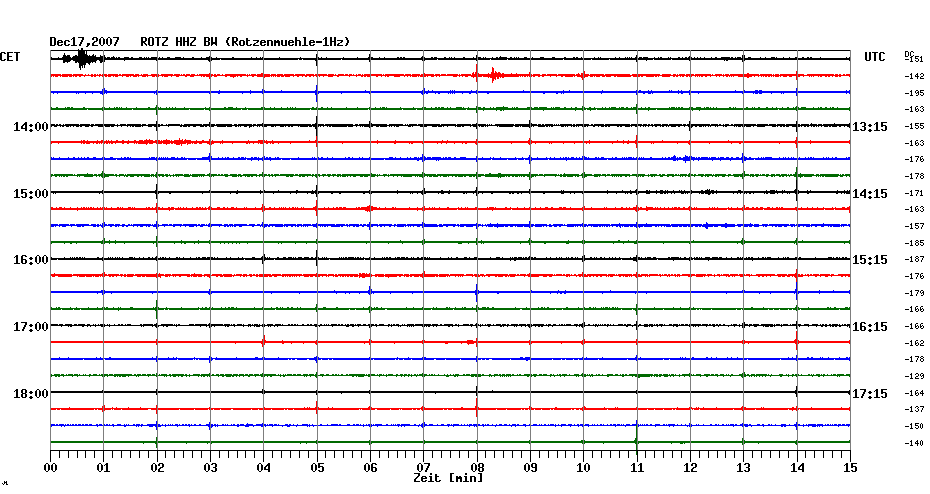
Task: Click the CET timezone label
Action: pos(10,57)
